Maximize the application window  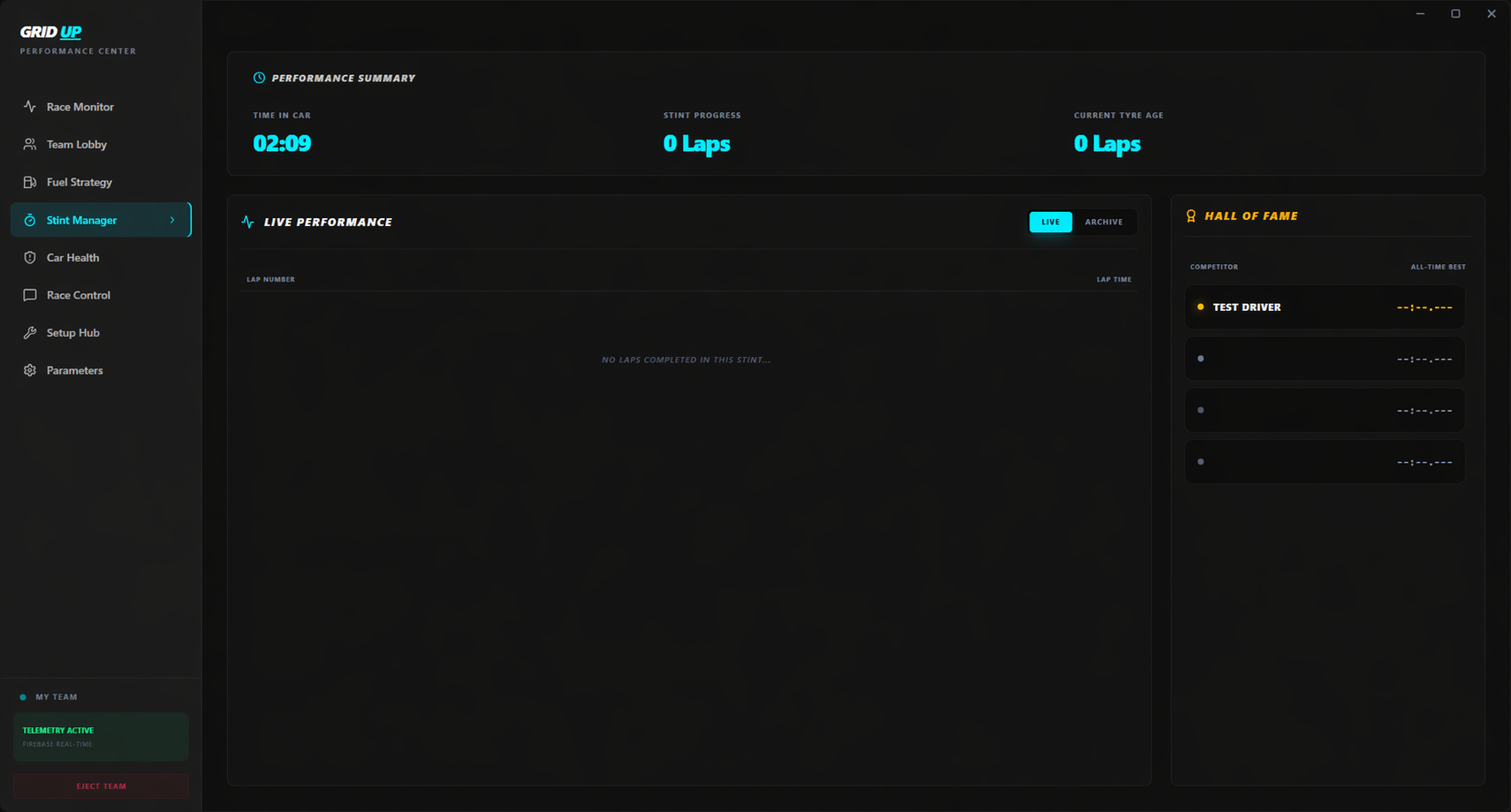[x=1455, y=14]
